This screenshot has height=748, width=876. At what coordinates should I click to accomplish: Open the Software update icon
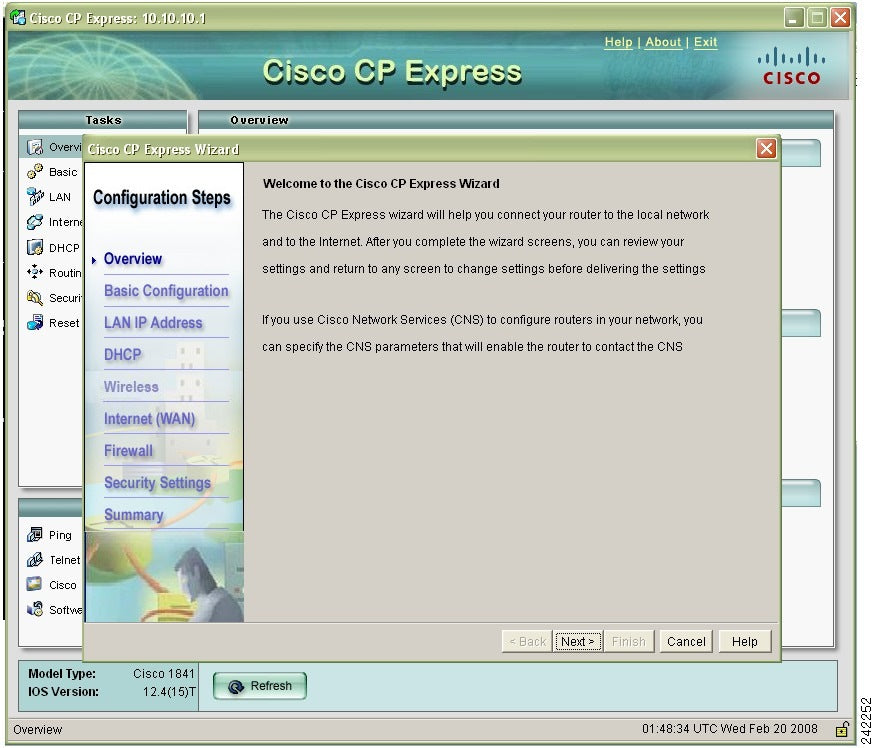(35, 609)
